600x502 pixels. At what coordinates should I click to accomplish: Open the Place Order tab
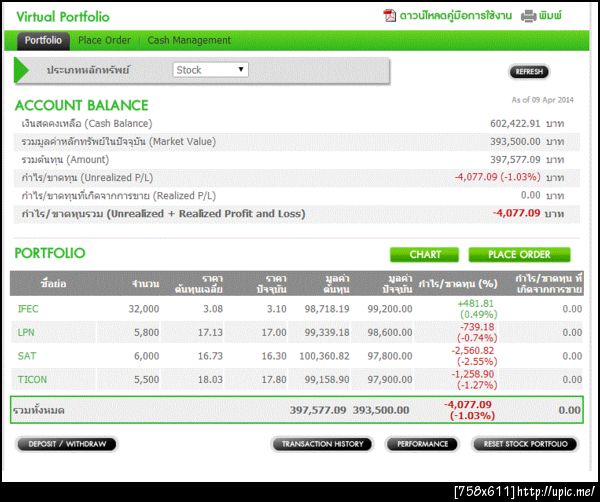click(x=104, y=40)
